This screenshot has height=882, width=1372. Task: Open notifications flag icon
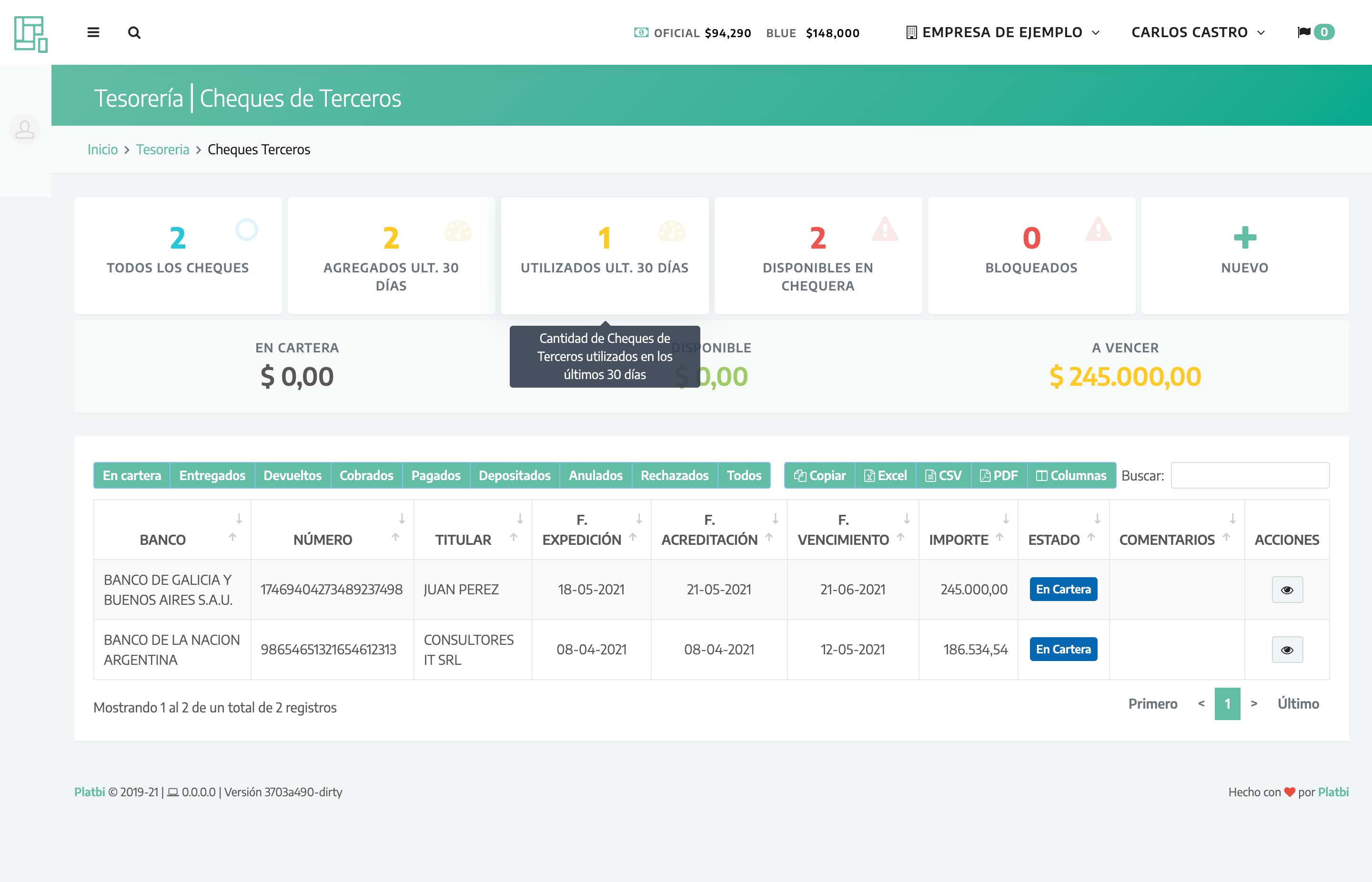1304,32
